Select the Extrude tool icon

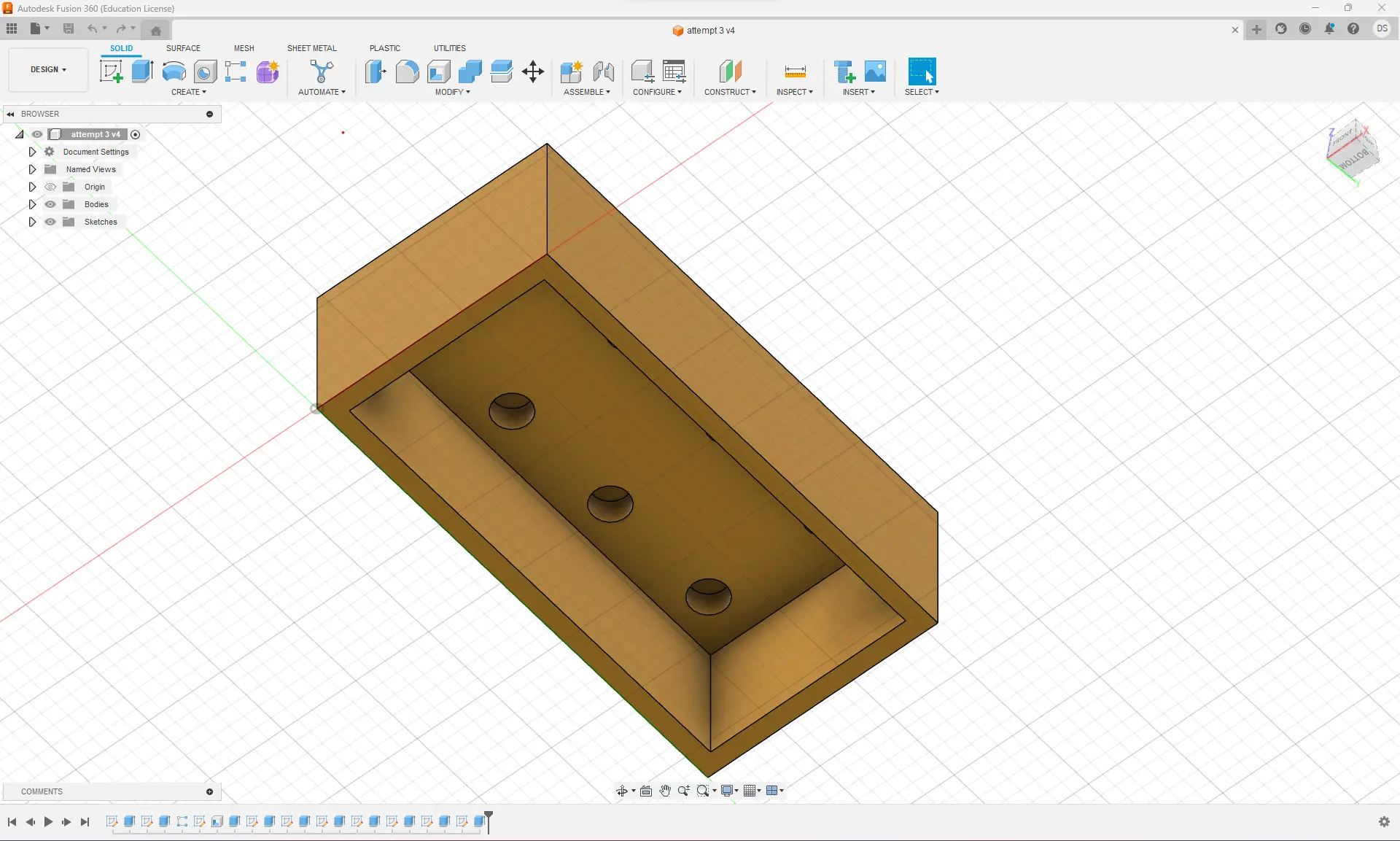(x=142, y=71)
